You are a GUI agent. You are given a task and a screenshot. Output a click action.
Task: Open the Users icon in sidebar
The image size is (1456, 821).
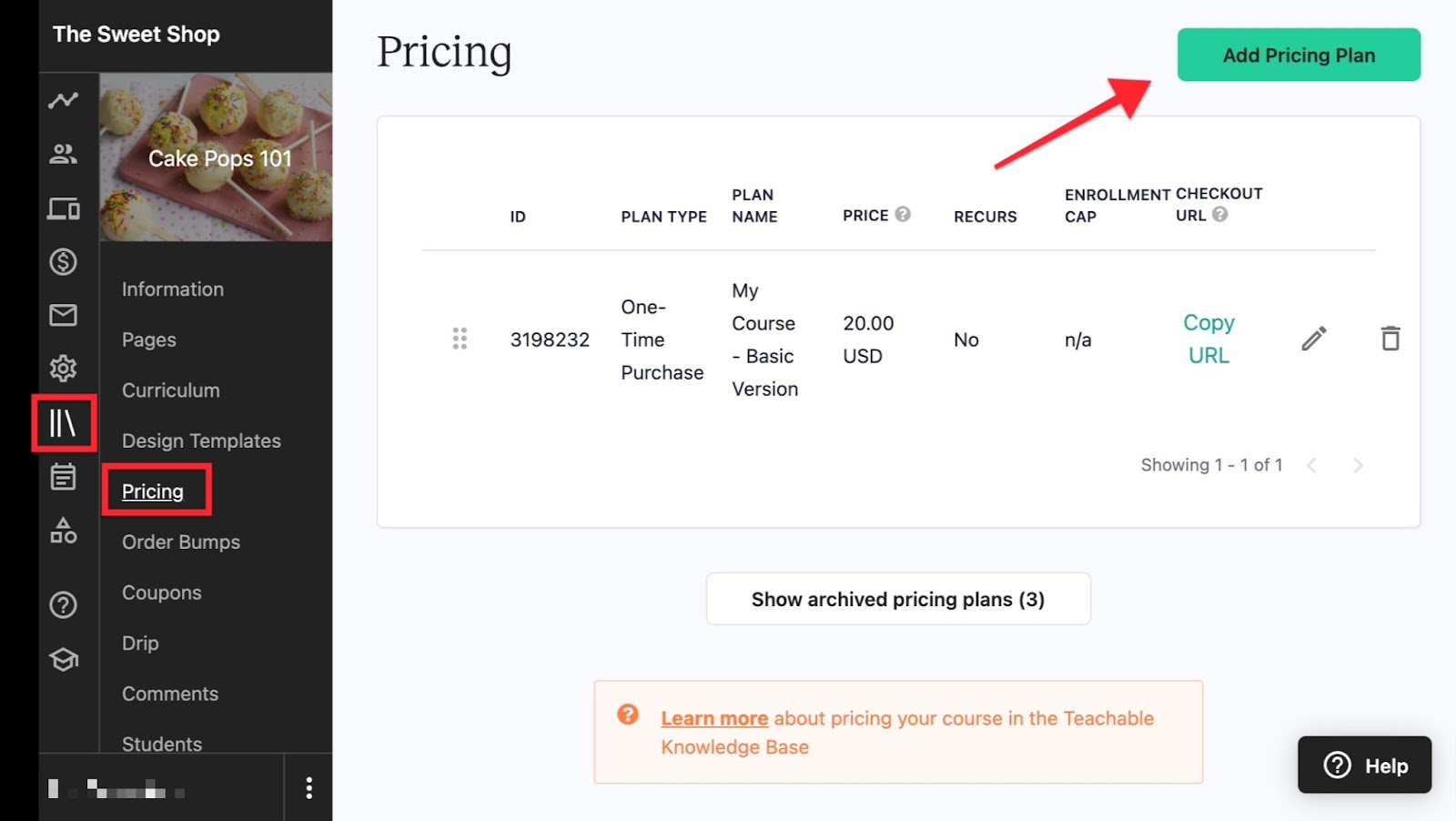click(63, 154)
